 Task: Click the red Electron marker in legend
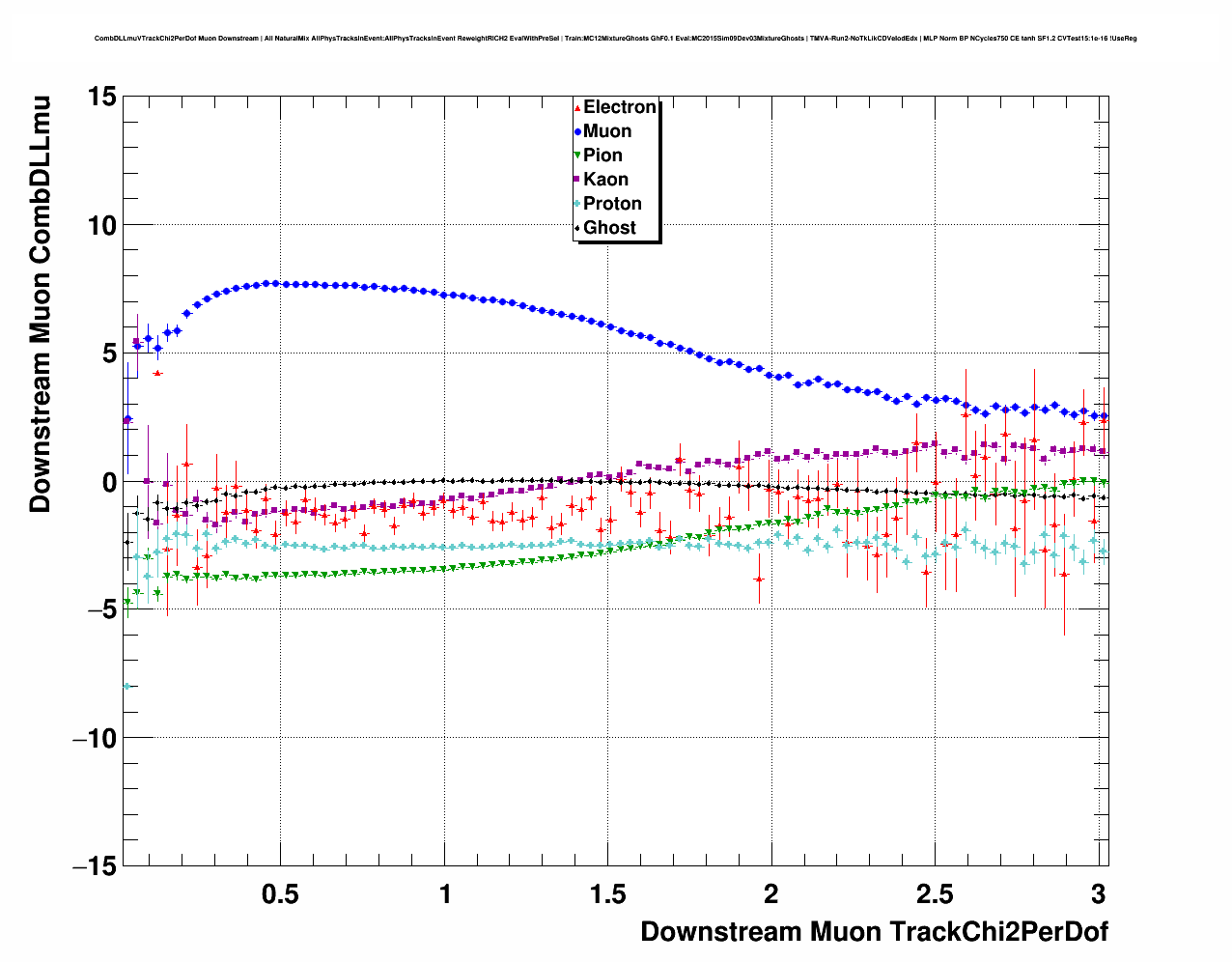pyautogui.click(x=577, y=107)
